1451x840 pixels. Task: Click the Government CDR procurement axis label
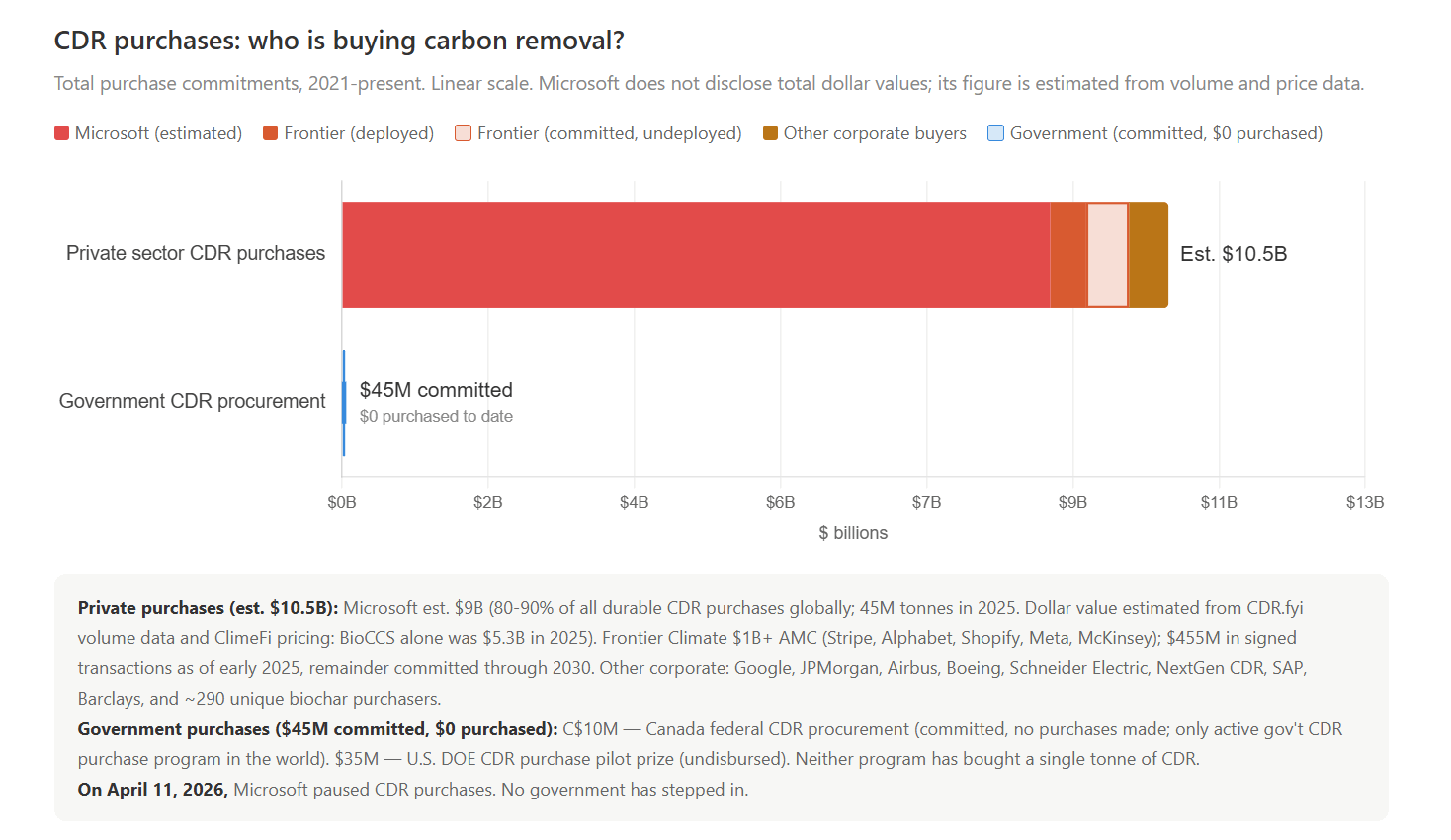(x=192, y=401)
